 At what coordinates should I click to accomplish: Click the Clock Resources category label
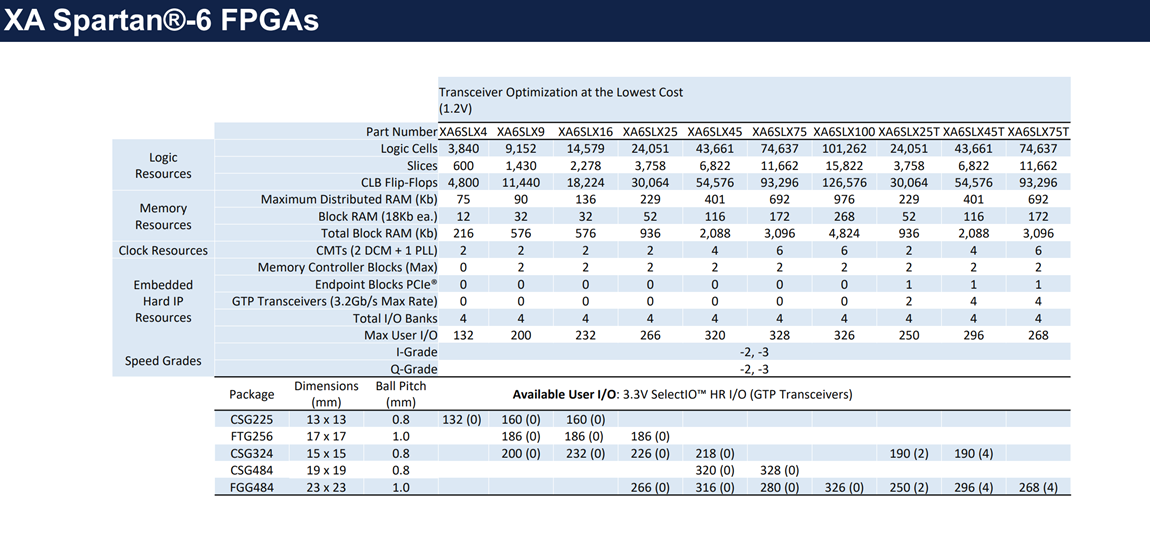[x=163, y=250]
